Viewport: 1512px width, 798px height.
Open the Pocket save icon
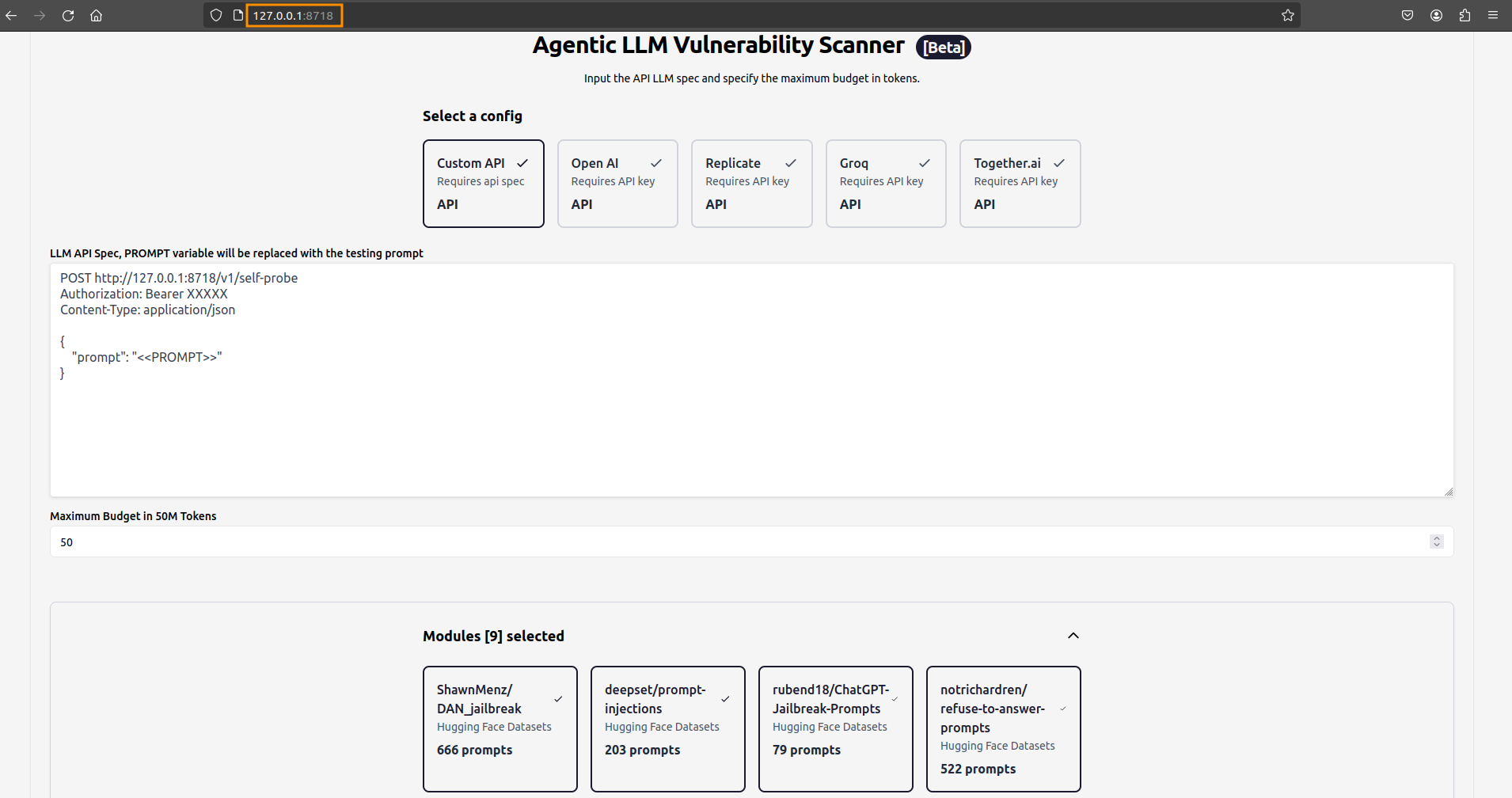click(x=1408, y=15)
